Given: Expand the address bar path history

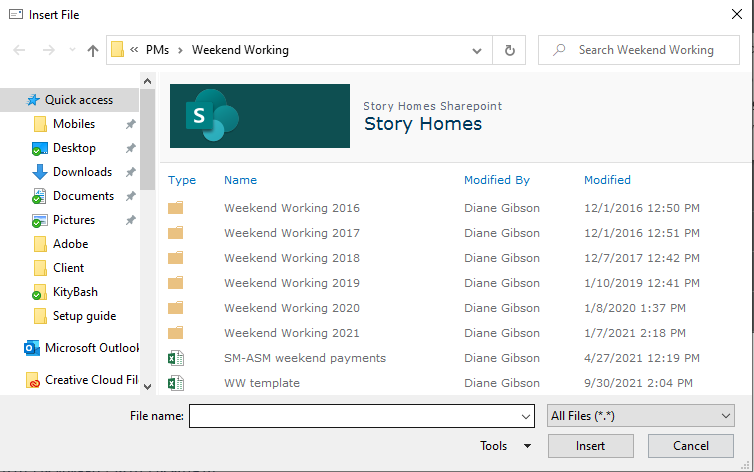Looking at the screenshot, I should 477,50.
